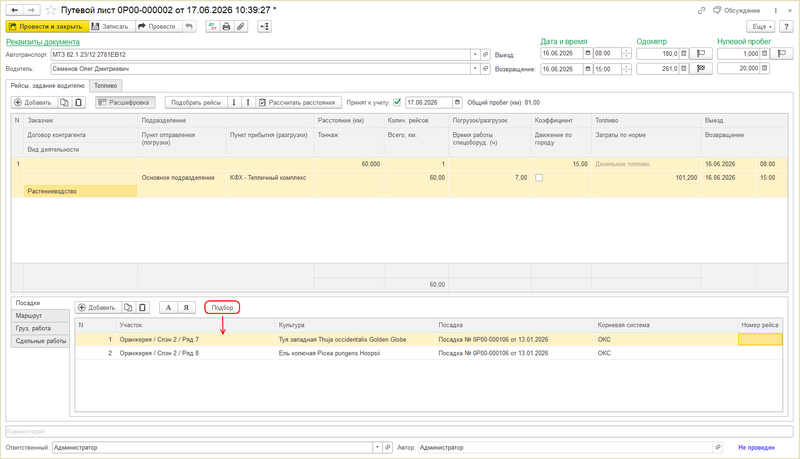Click the undo posting arrow icon
Viewport: 800px width, 459px height.
tap(189, 27)
